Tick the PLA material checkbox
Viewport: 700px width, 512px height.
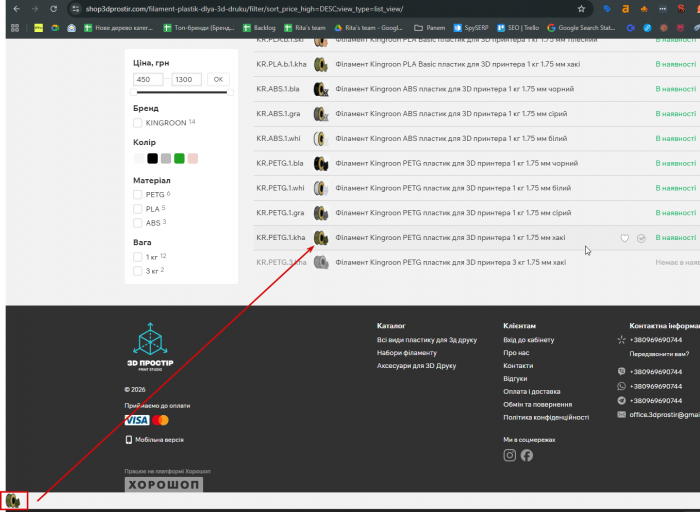138,209
